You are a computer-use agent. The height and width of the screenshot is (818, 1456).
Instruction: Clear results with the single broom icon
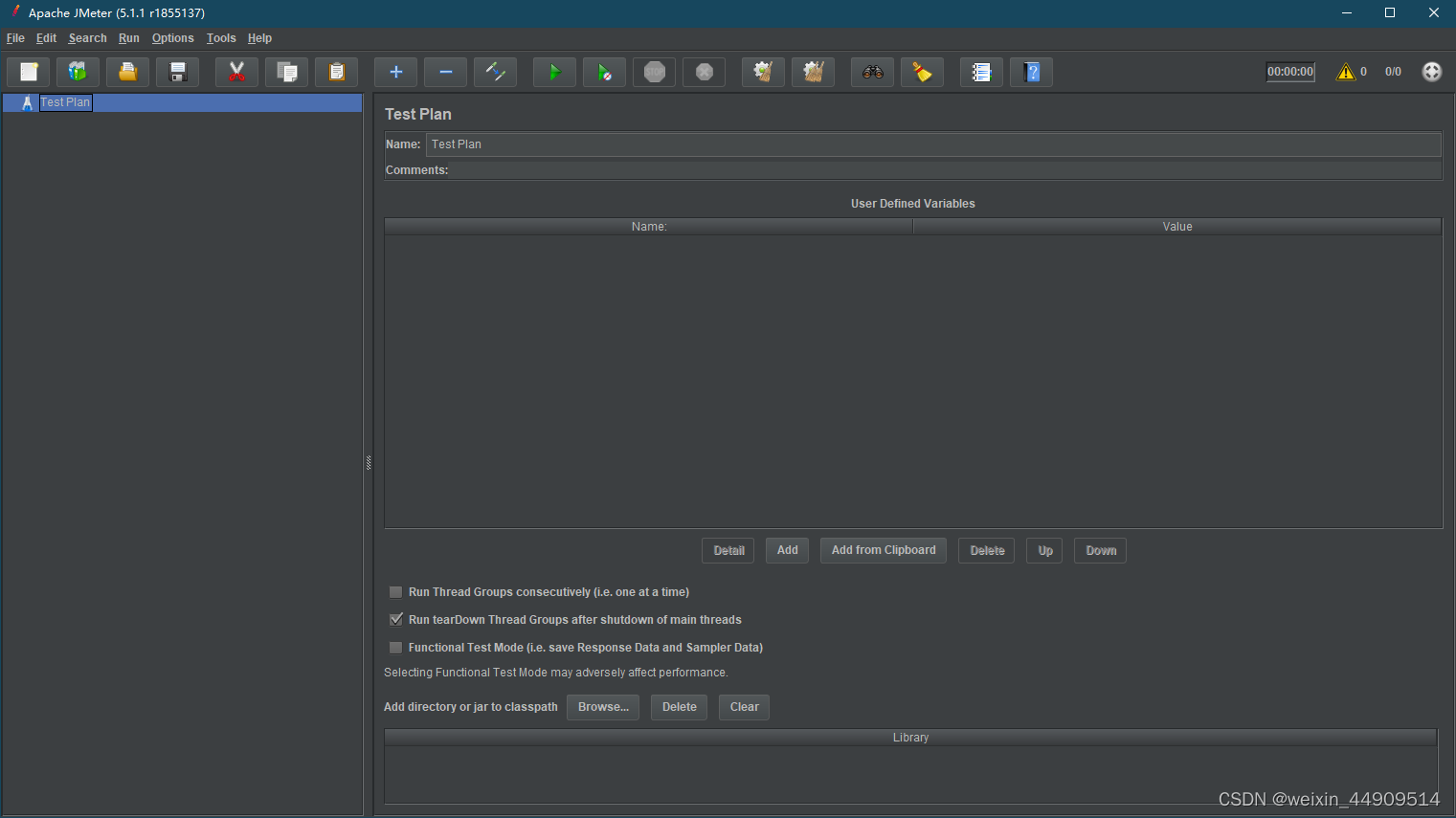tap(763, 72)
